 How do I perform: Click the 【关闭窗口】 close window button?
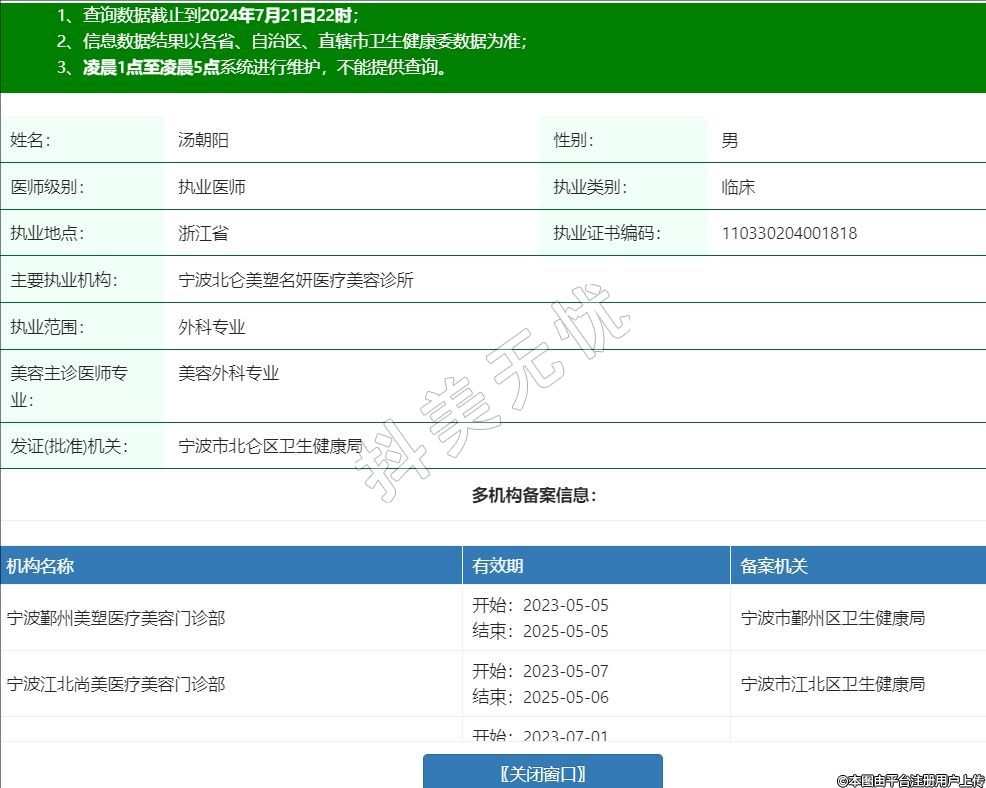[542, 773]
